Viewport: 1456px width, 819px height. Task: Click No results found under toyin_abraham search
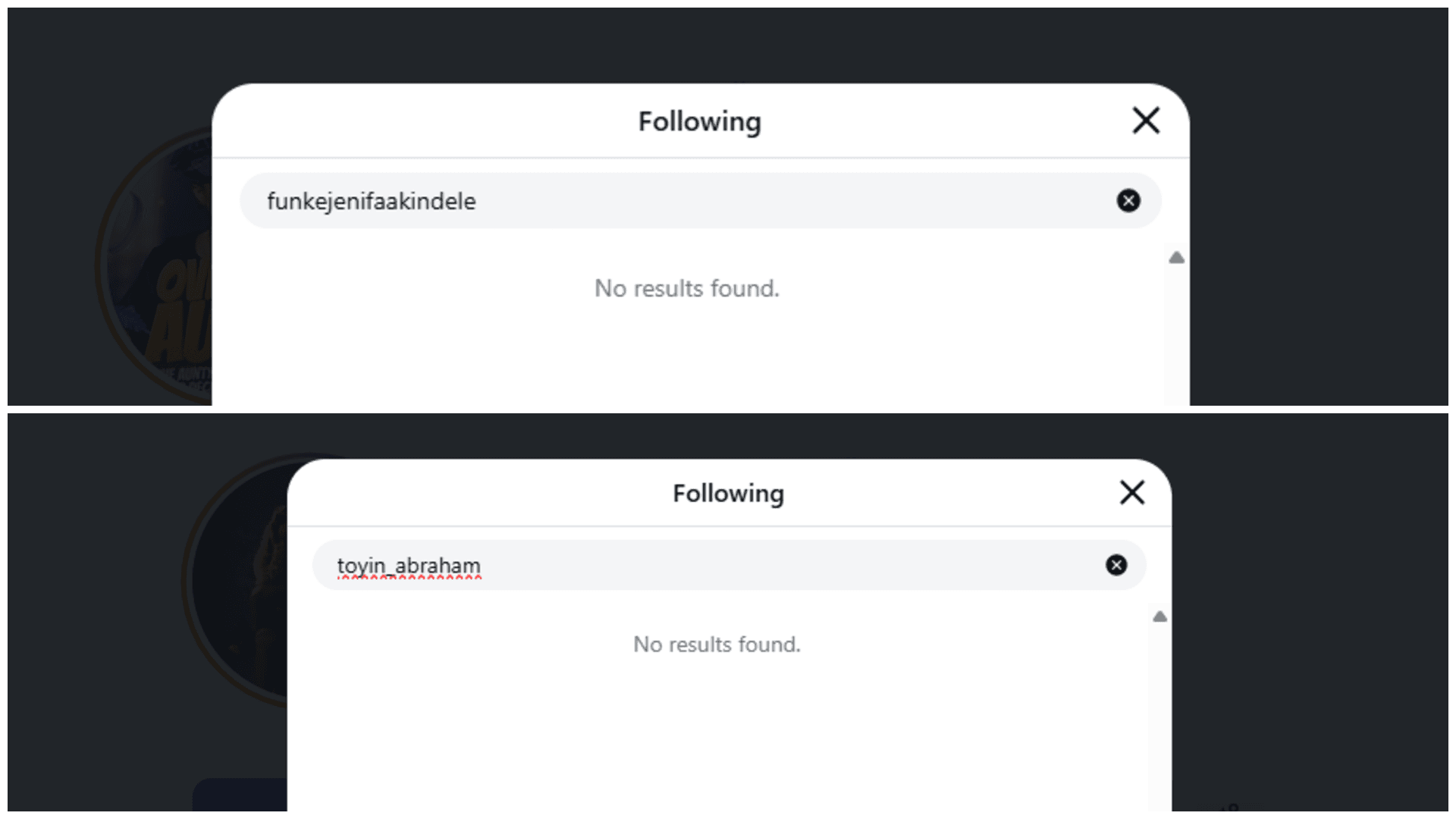(x=717, y=645)
